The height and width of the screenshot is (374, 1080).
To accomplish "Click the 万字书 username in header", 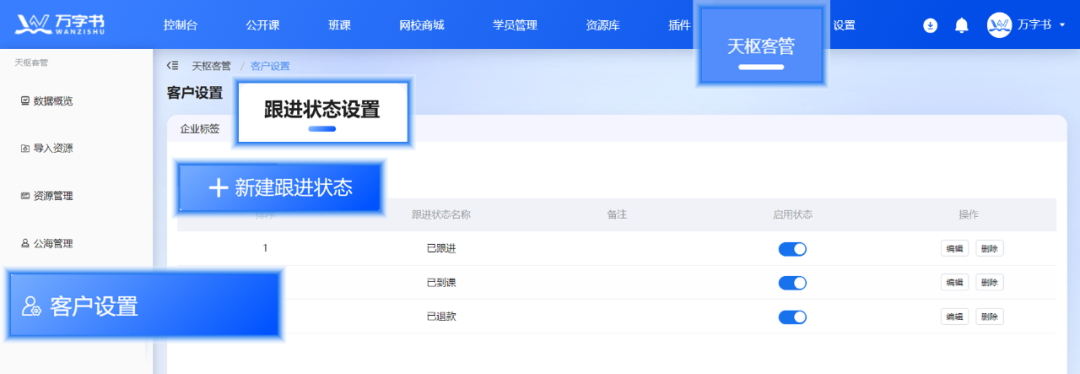I will [1034, 25].
